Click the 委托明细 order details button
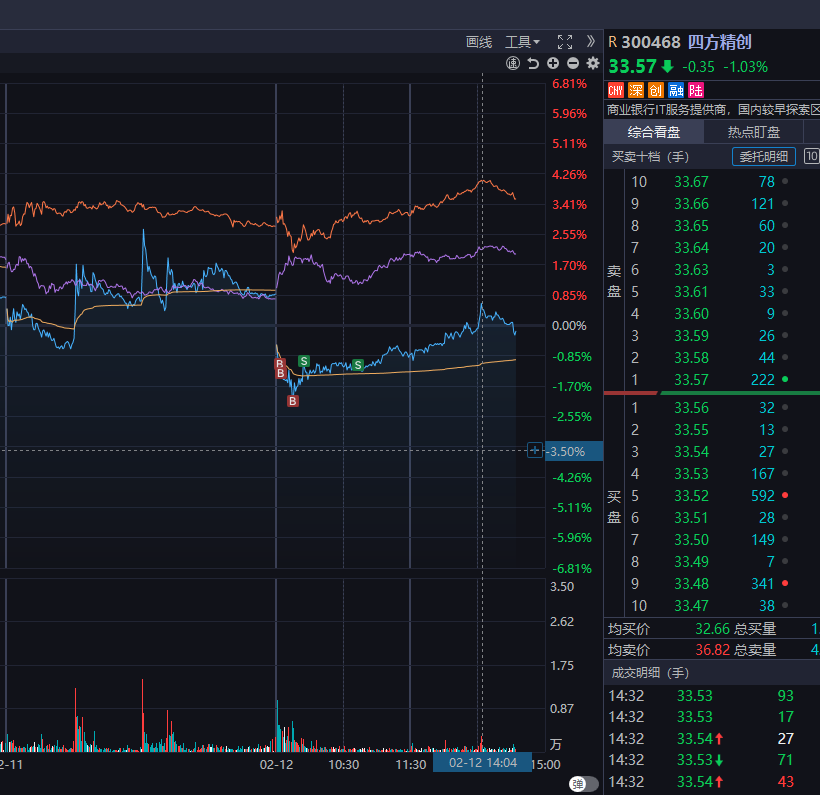Screen dimensions: 820x795 pyautogui.click(x=764, y=156)
